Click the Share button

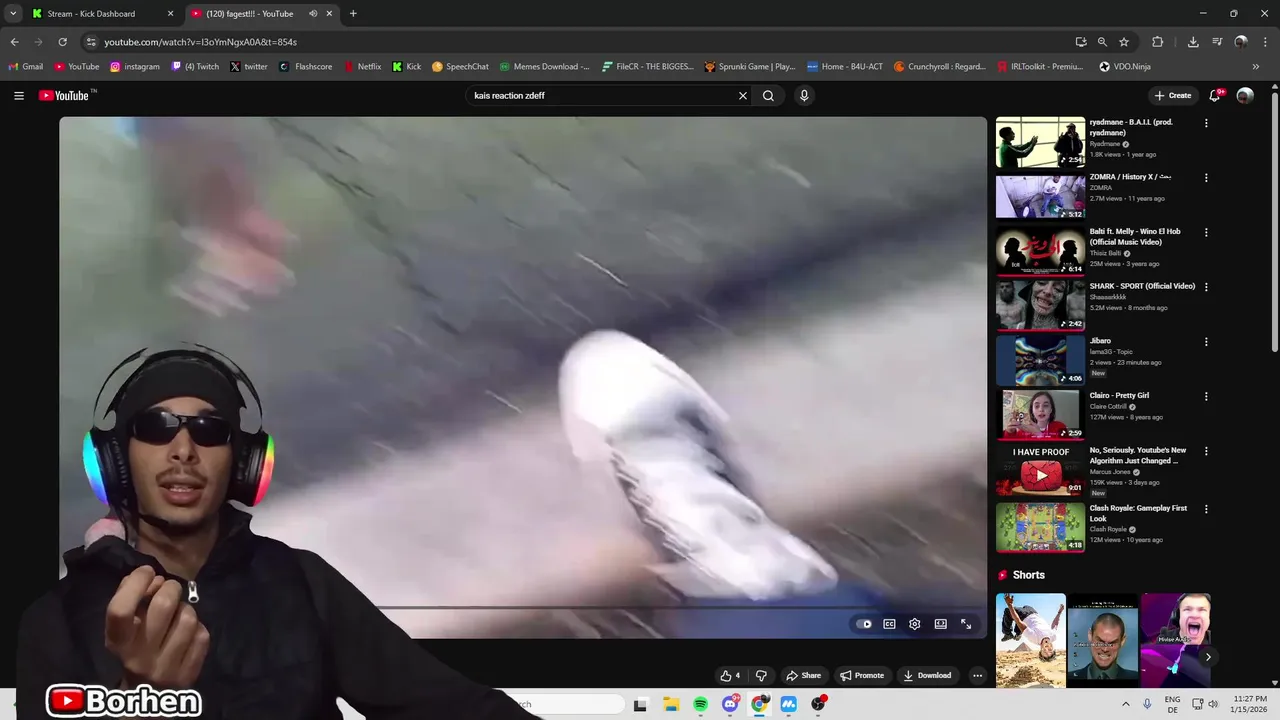click(x=803, y=675)
